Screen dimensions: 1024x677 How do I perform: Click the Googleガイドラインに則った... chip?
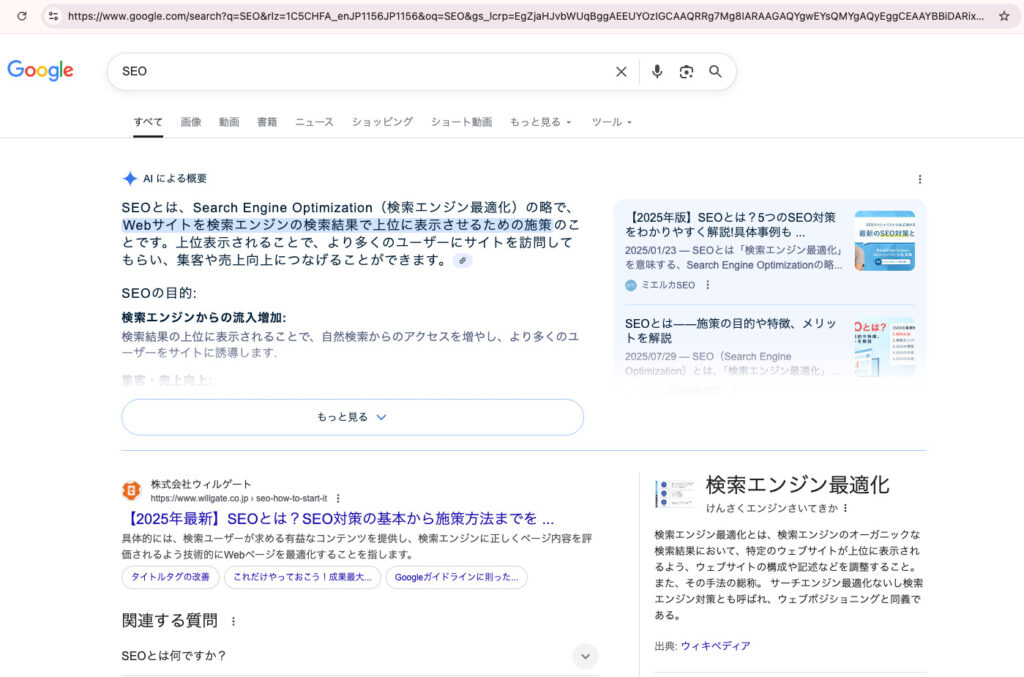(x=456, y=577)
